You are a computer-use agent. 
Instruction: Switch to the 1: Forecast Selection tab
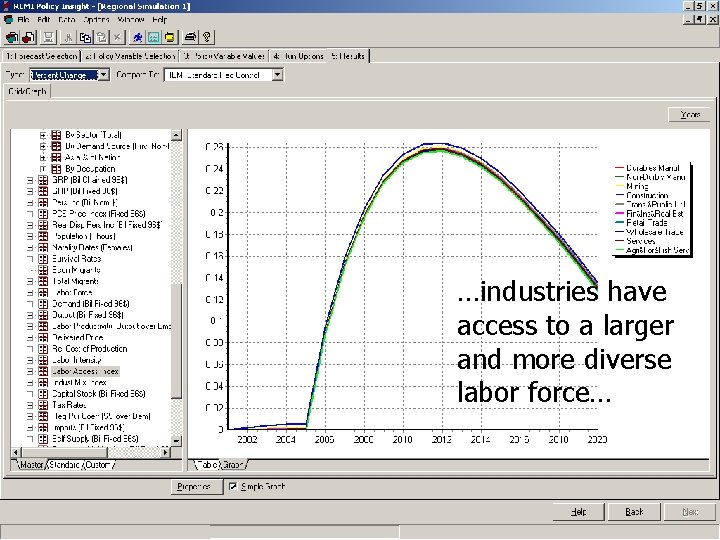41,56
